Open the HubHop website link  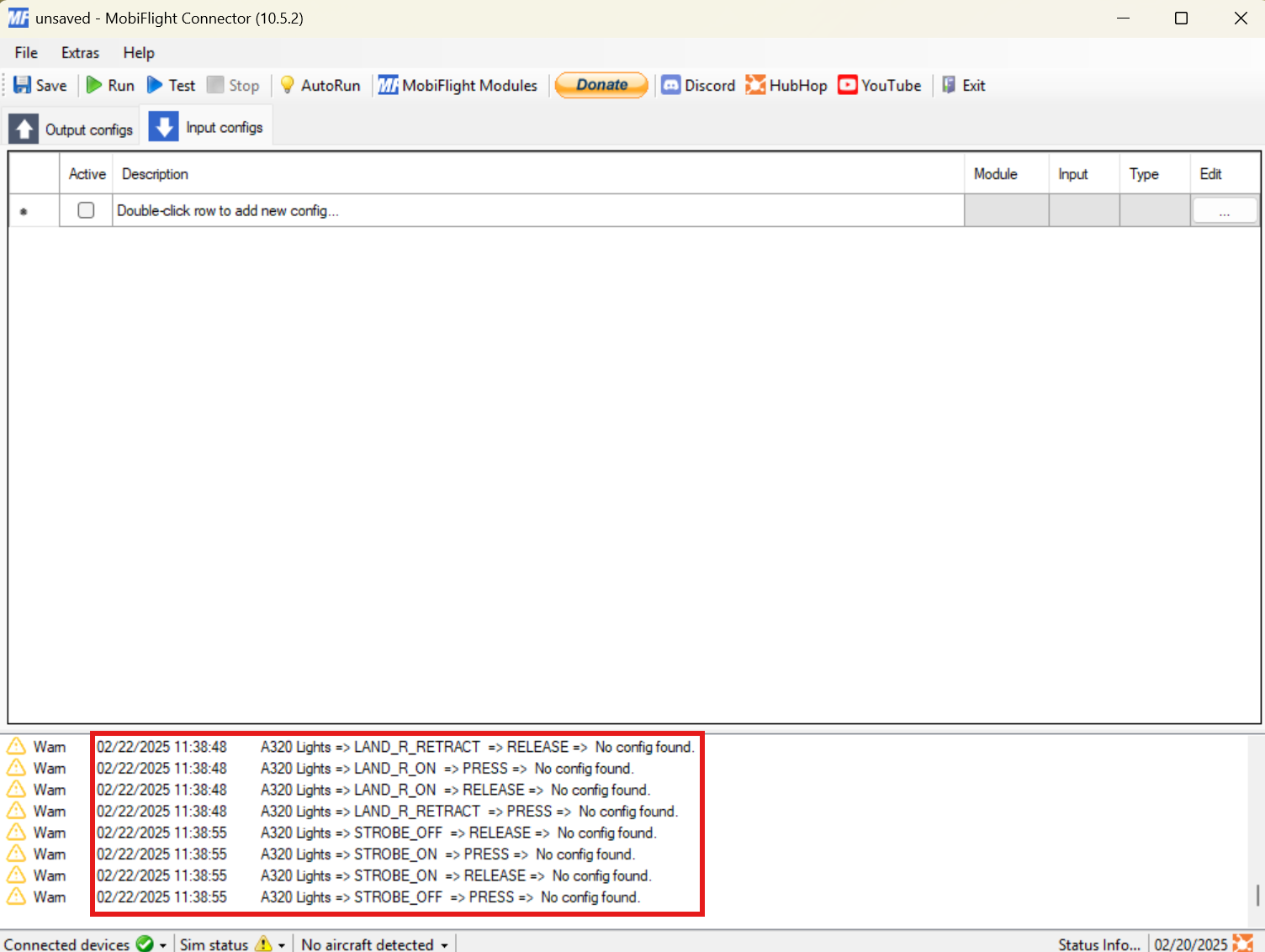786,85
